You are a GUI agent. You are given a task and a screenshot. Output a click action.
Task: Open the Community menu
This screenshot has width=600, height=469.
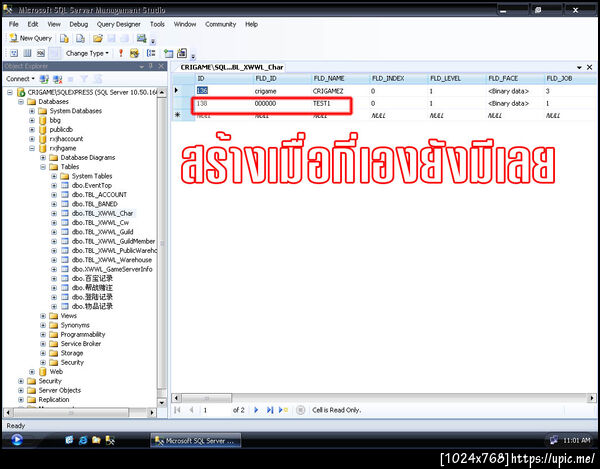[x=220, y=24]
